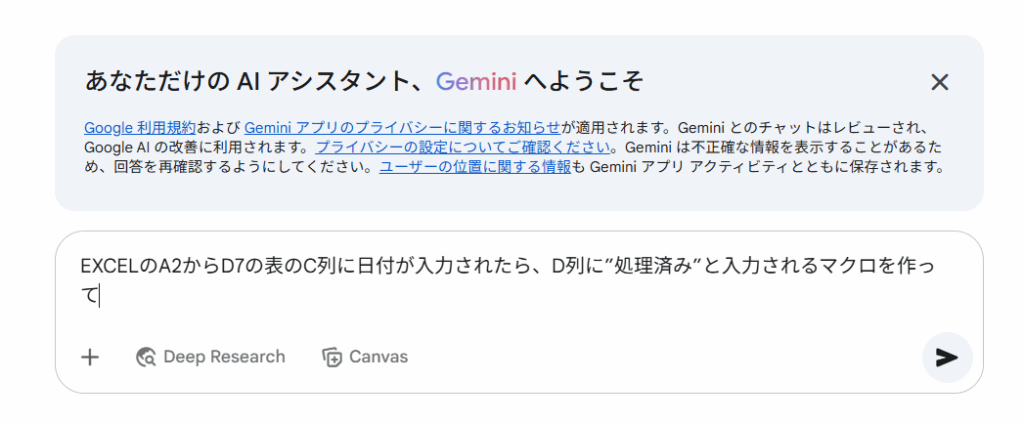
Task: Open the plus attachment menu
Action: [x=89, y=357]
